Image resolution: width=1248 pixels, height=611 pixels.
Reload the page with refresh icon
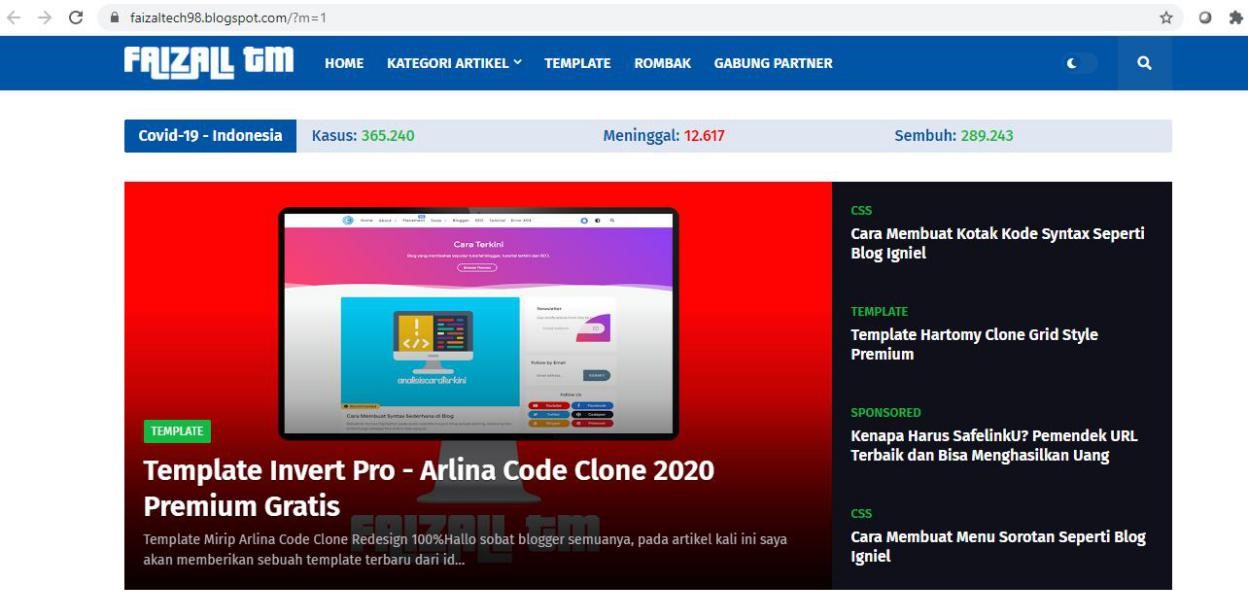(76, 17)
